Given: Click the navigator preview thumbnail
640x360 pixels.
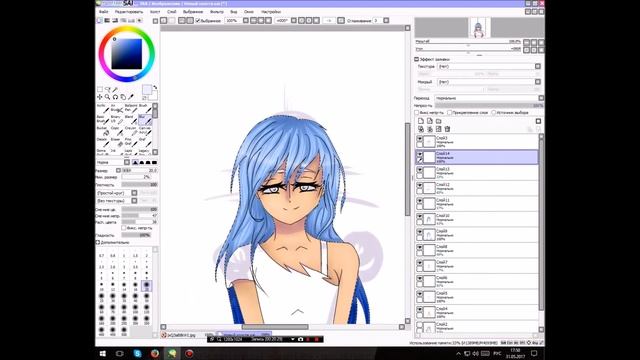Looking at the screenshot, I should coord(479,28).
